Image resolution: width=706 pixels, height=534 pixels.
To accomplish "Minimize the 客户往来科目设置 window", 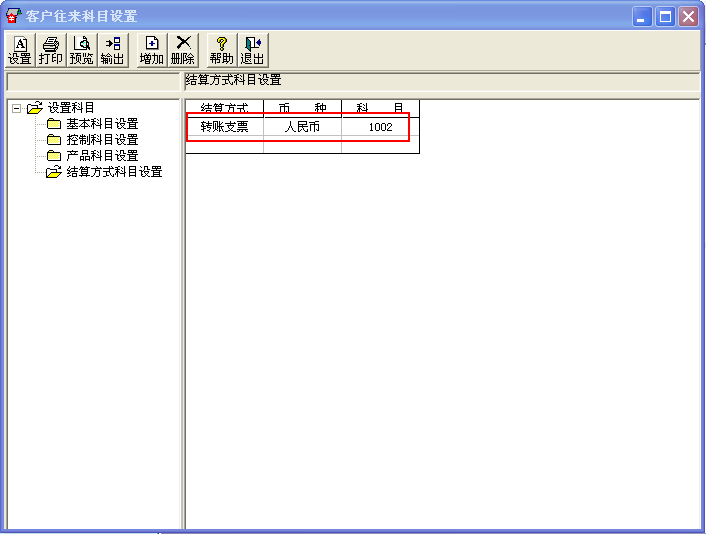I will (642, 17).
